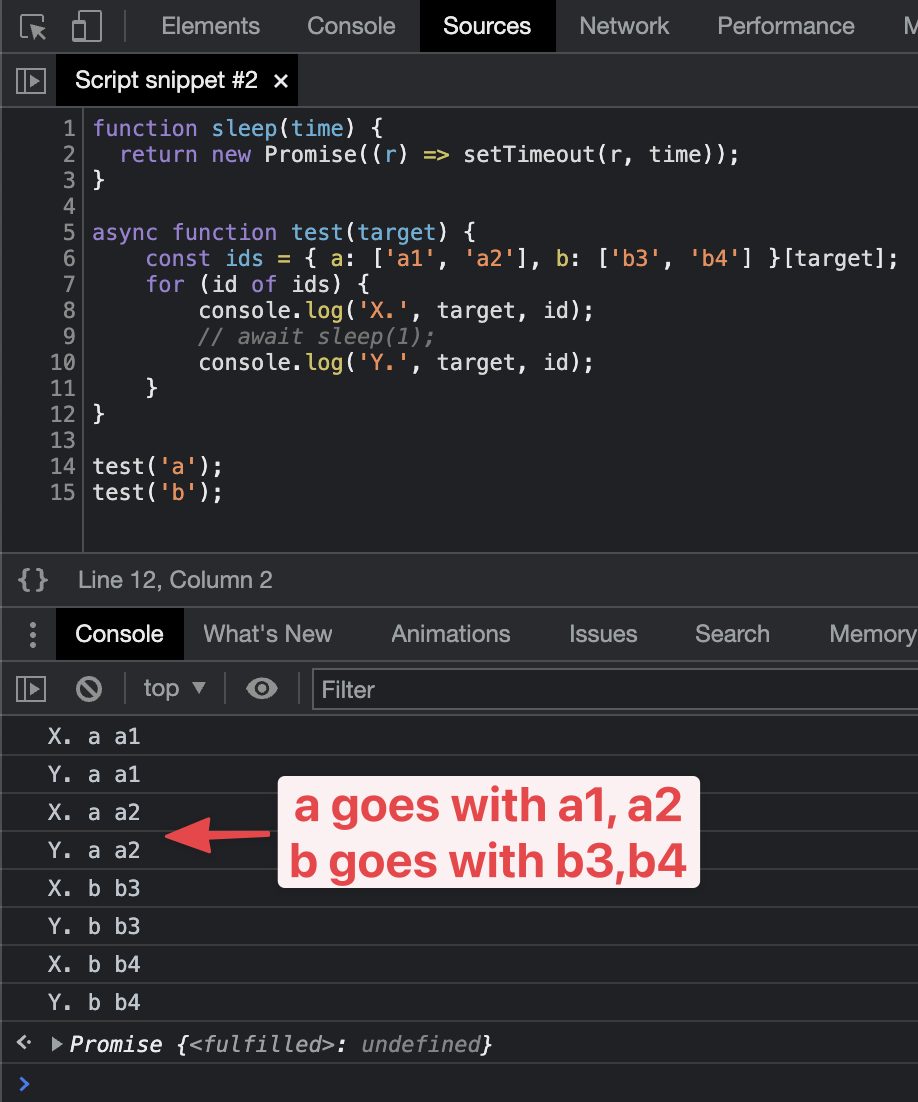Image resolution: width=918 pixels, height=1102 pixels.
Task: Click the 'for (id of ids)' code line
Action: (257, 285)
